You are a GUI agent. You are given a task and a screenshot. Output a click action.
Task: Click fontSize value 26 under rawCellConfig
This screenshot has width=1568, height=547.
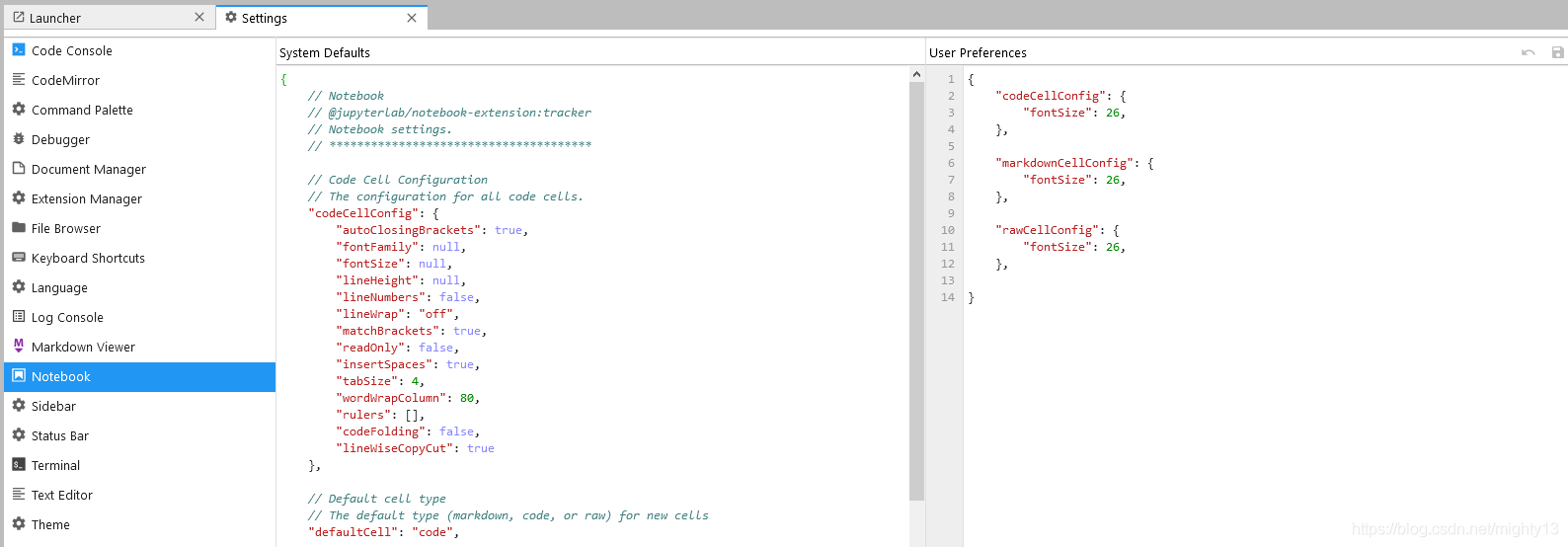pyautogui.click(x=1113, y=247)
